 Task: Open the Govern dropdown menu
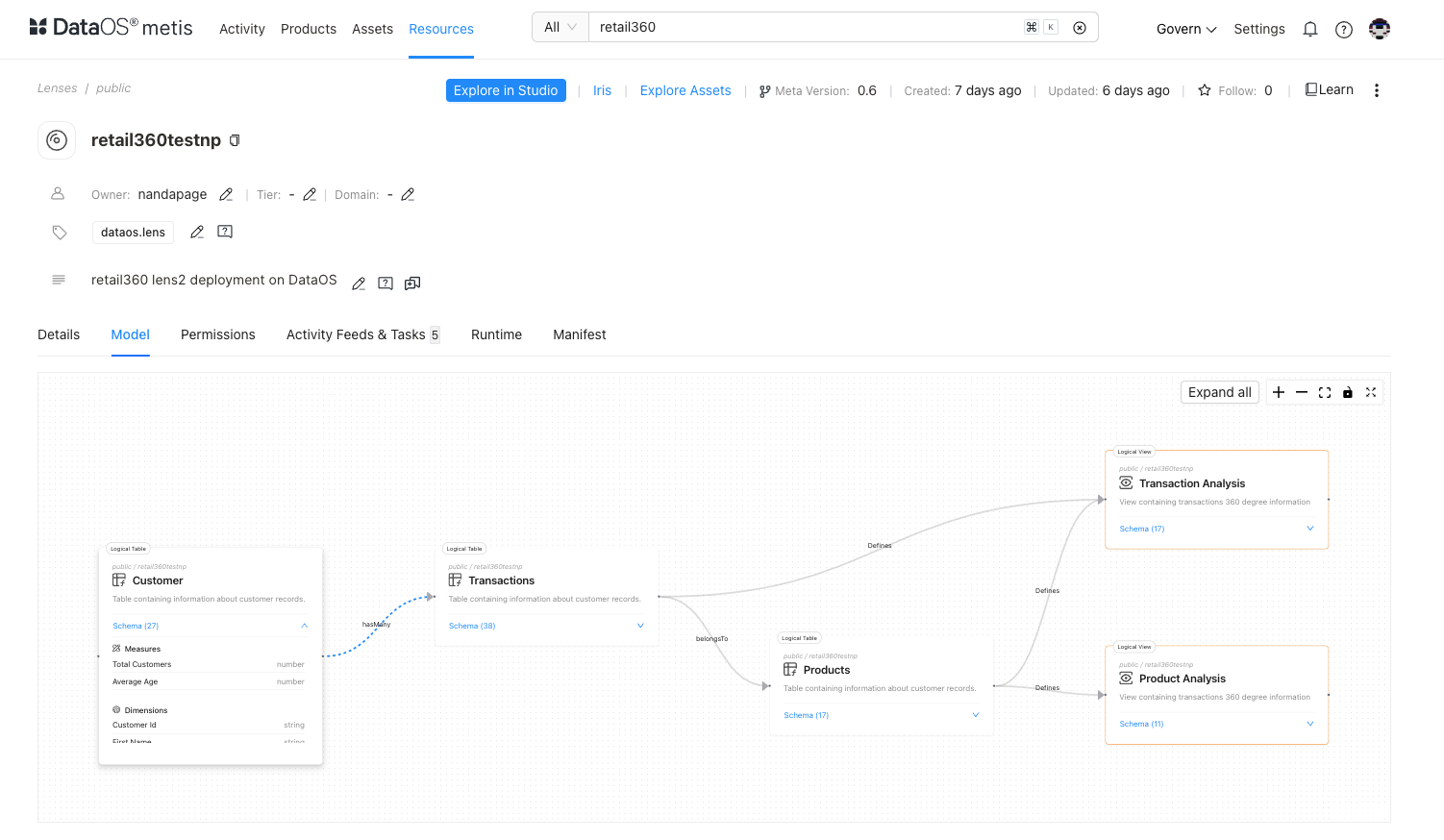tap(1186, 29)
